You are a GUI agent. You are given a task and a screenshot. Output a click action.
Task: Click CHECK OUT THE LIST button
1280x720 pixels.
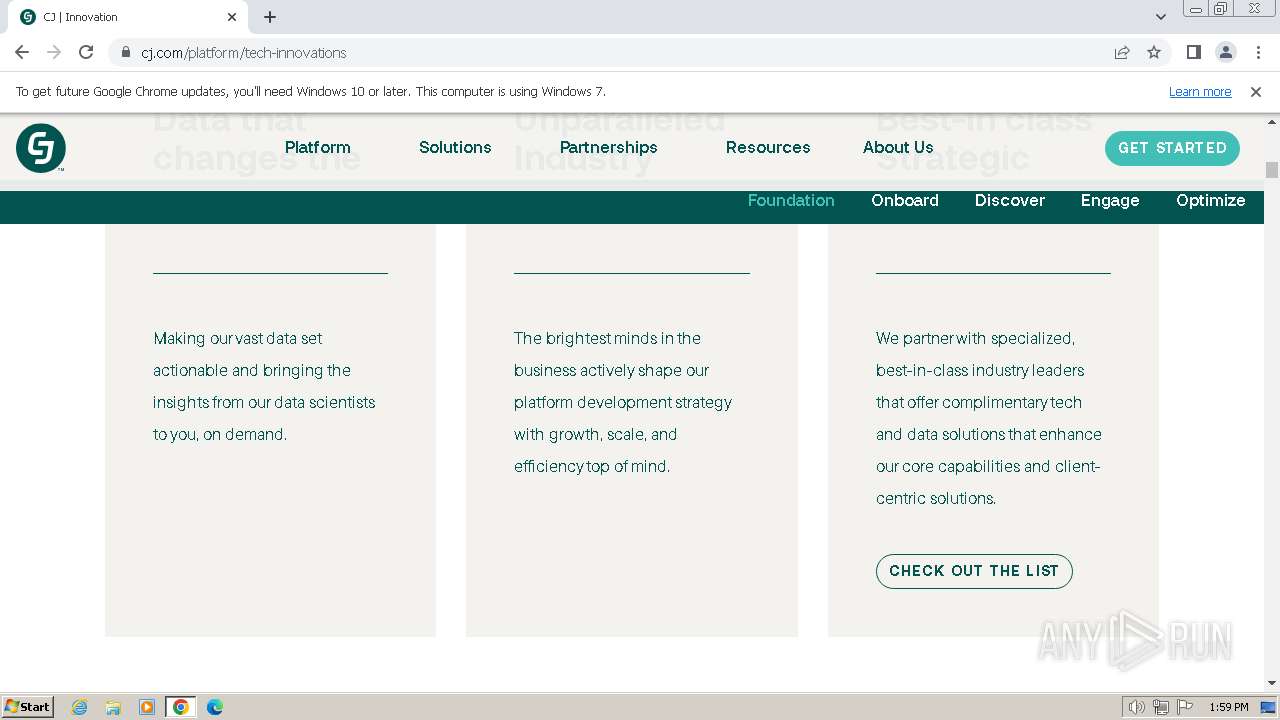(974, 571)
